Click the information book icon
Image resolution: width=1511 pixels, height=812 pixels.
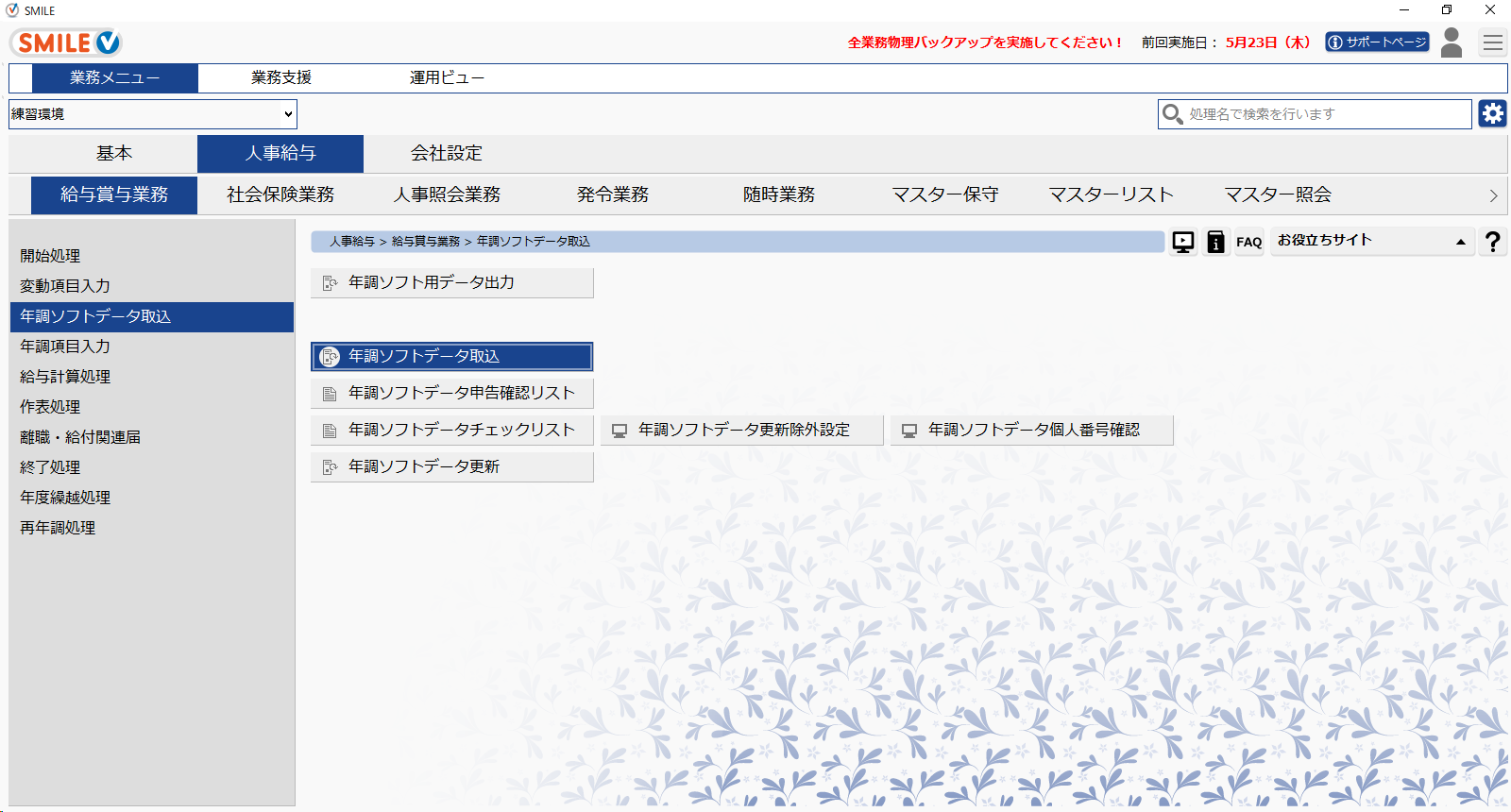pos(1216,242)
